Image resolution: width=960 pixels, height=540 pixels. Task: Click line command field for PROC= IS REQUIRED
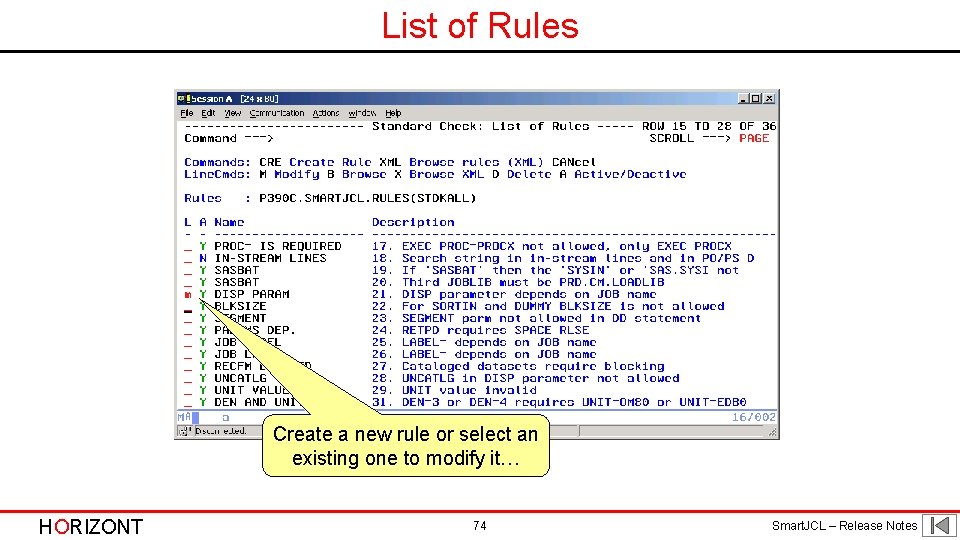(x=188, y=247)
